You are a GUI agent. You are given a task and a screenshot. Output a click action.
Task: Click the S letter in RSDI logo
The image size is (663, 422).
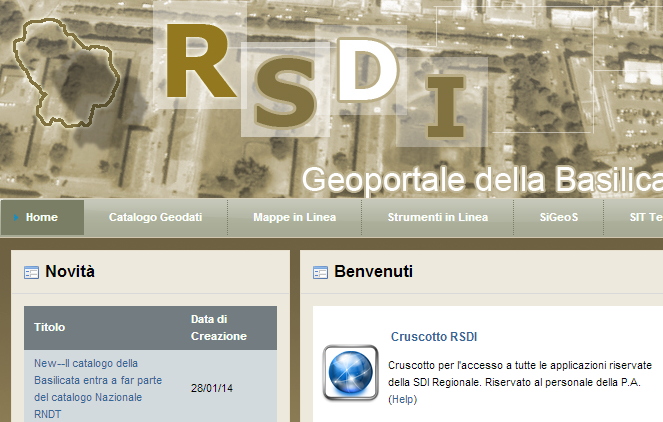tap(286, 92)
